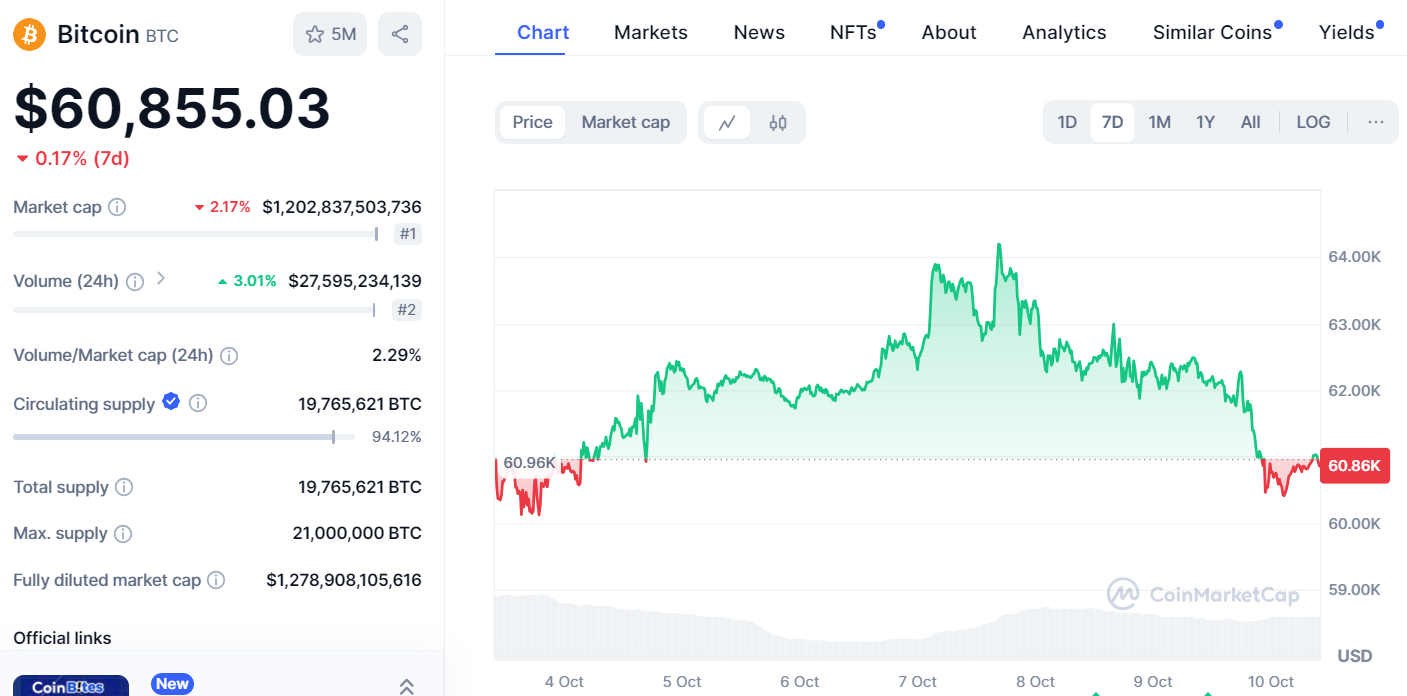Click the Max. supply 21,000,000 BTC value
Viewport: 1407px width, 696px height.
[357, 533]
